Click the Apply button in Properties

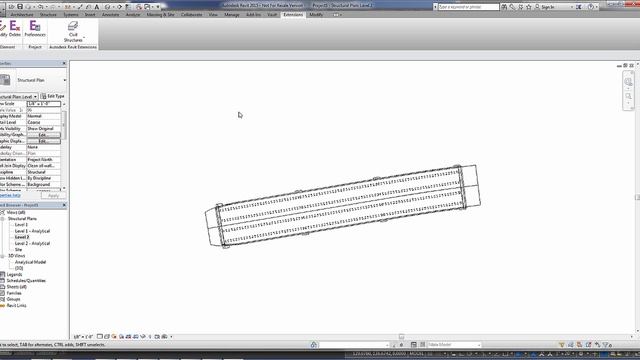click(53, 196)
